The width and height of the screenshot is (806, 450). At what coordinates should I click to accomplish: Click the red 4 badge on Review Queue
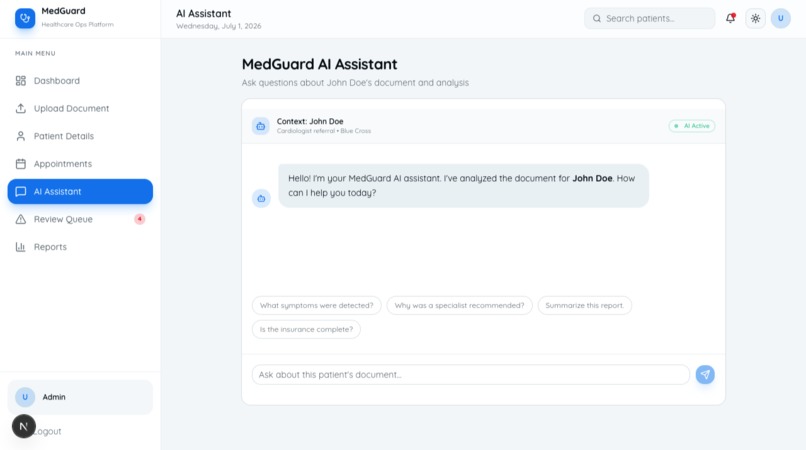tap(139, 219)
